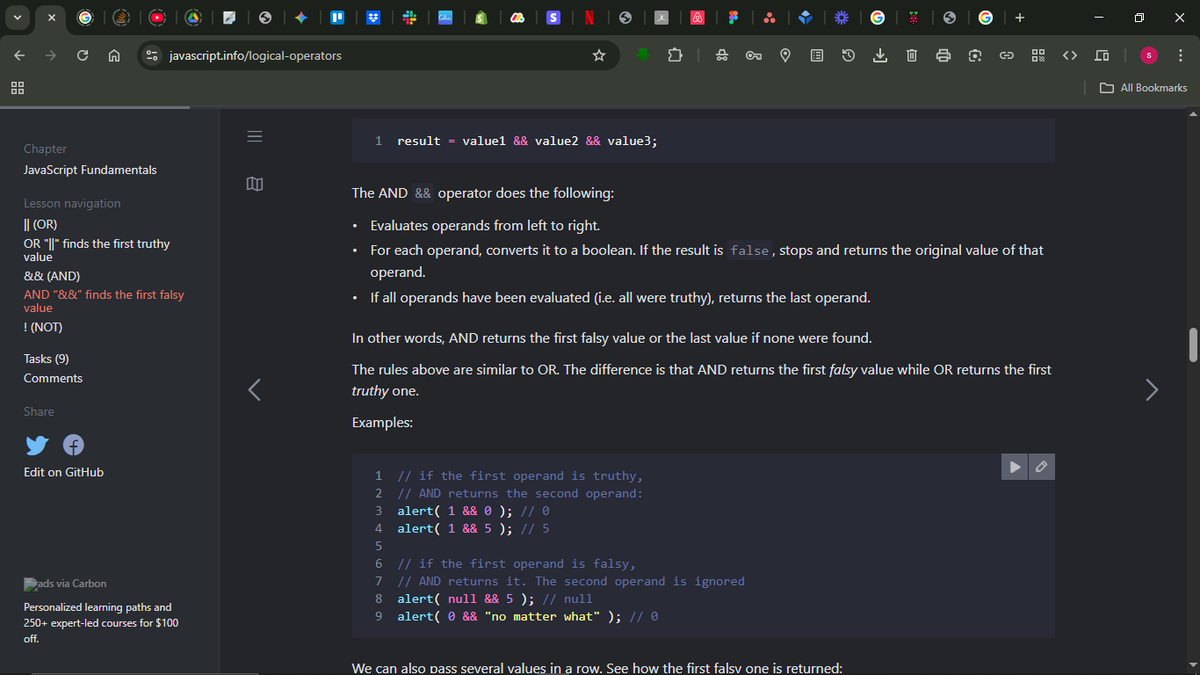Switch to the Trello tab

click(x=337, y=17)
